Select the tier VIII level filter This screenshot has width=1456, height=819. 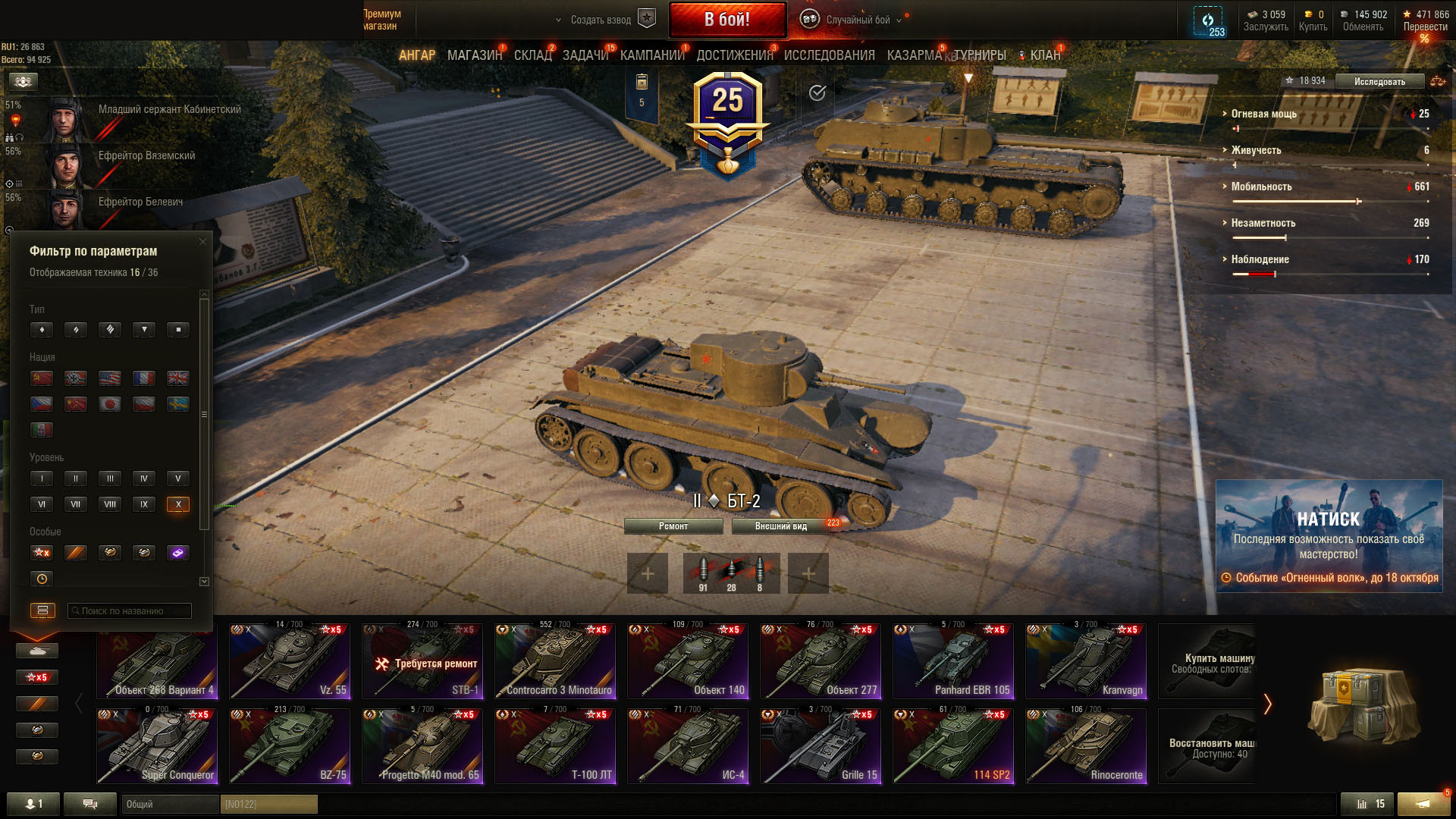click(110, 504)
